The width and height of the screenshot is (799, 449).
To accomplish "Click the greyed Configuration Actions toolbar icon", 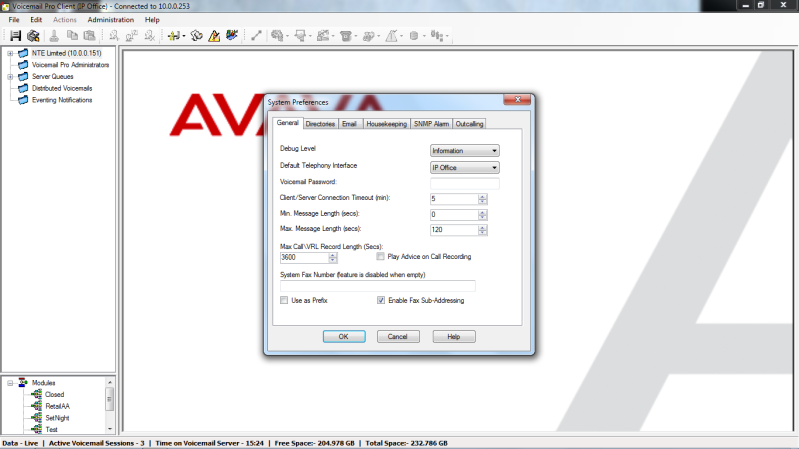I will click(x=323, y=36).
